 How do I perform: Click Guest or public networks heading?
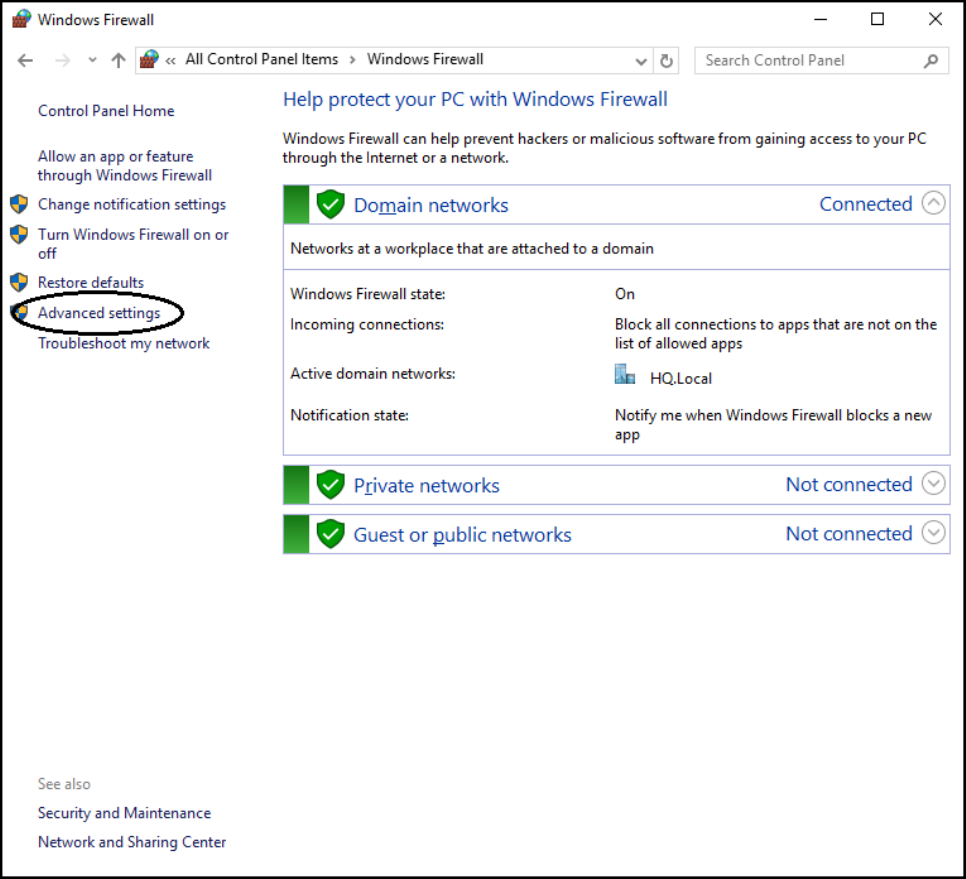click(462, 535)
